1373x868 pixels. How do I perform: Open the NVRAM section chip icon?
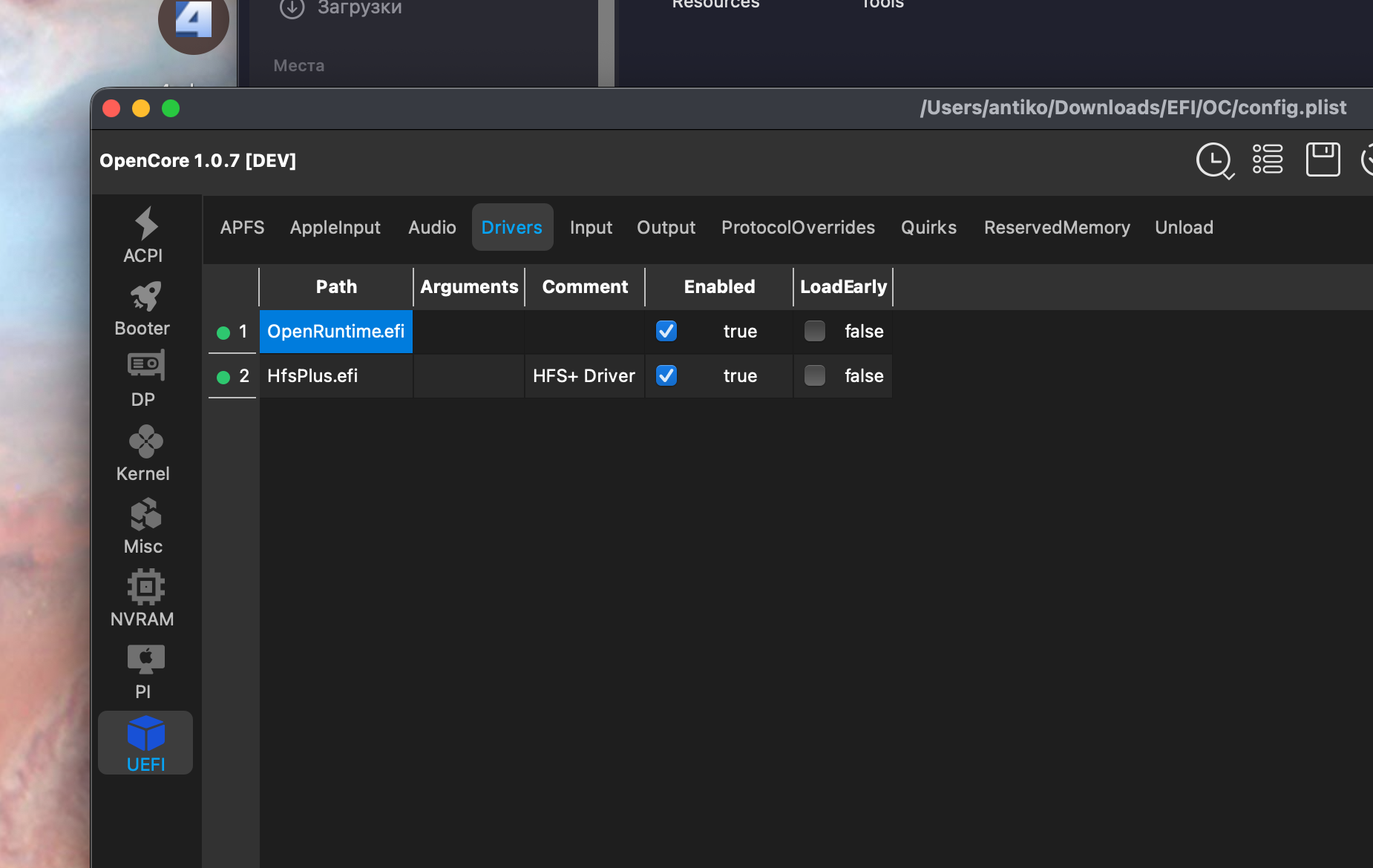tap(145, 587)
